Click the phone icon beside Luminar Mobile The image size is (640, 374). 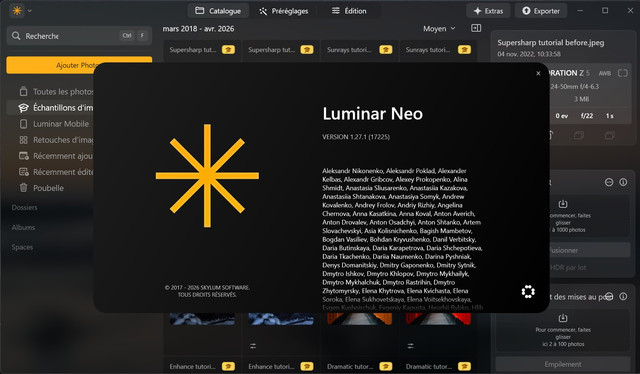click(24, 124)
